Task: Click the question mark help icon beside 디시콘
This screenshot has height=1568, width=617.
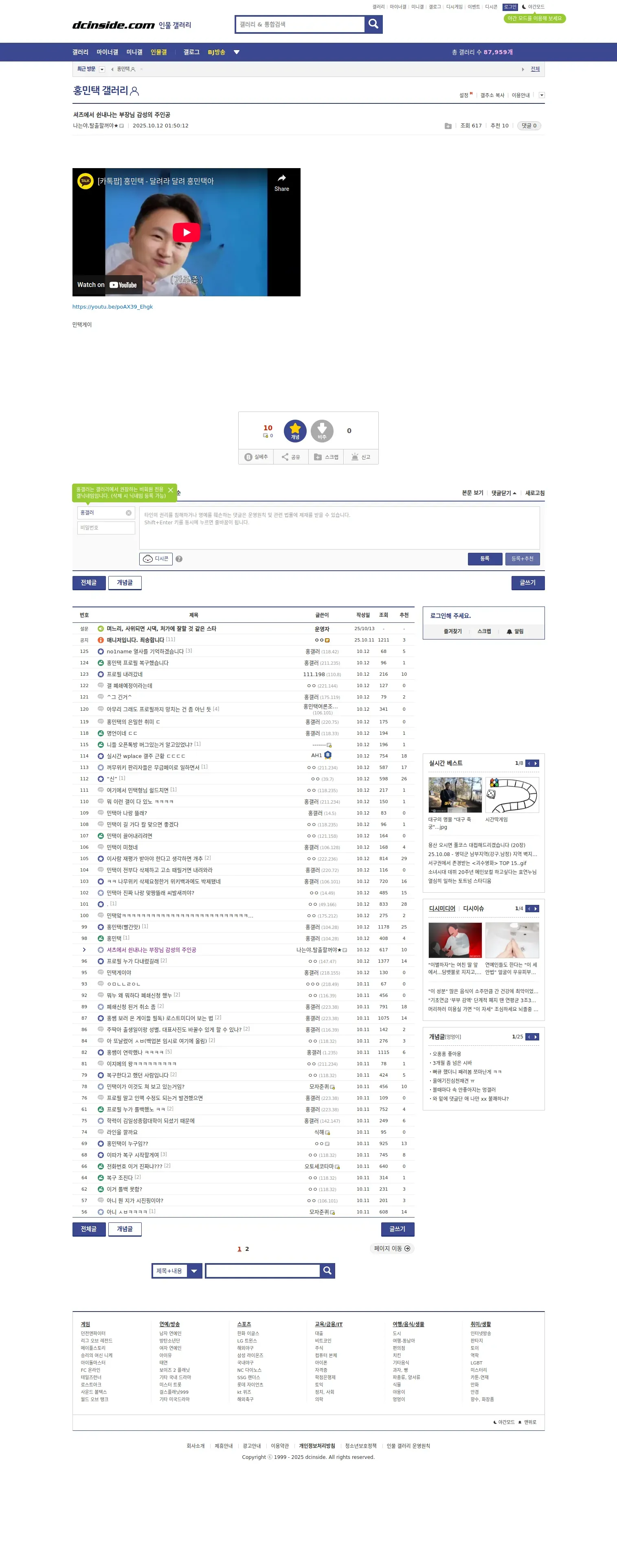Action: pyautogui.click(x=179, y=559)
